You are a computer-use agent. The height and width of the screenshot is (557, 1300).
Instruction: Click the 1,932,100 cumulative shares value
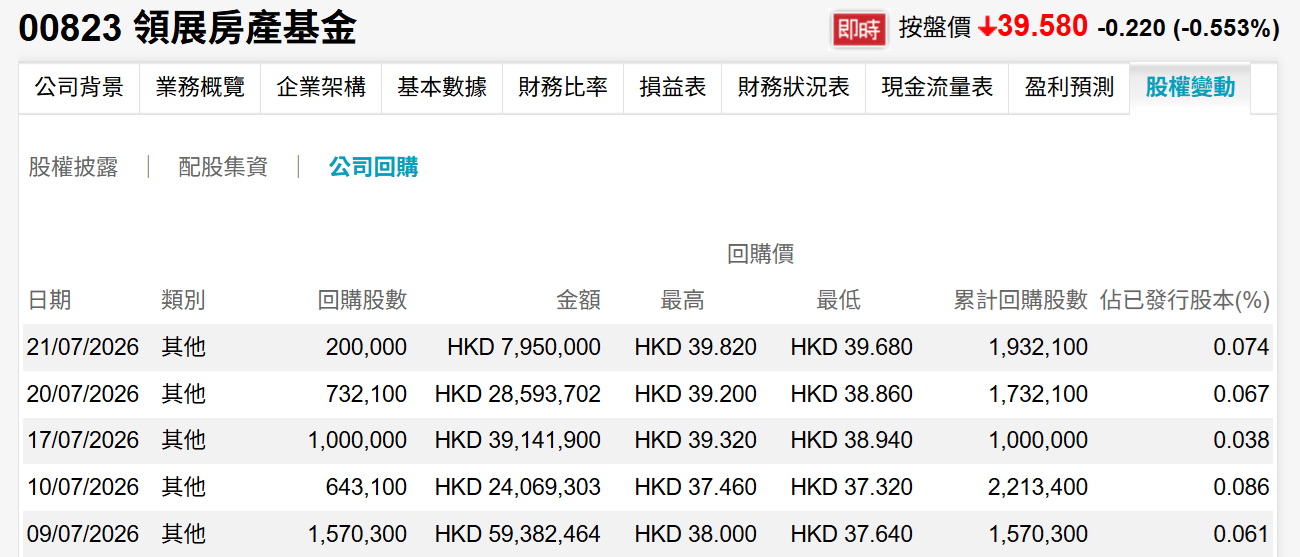click(1038, 347)
